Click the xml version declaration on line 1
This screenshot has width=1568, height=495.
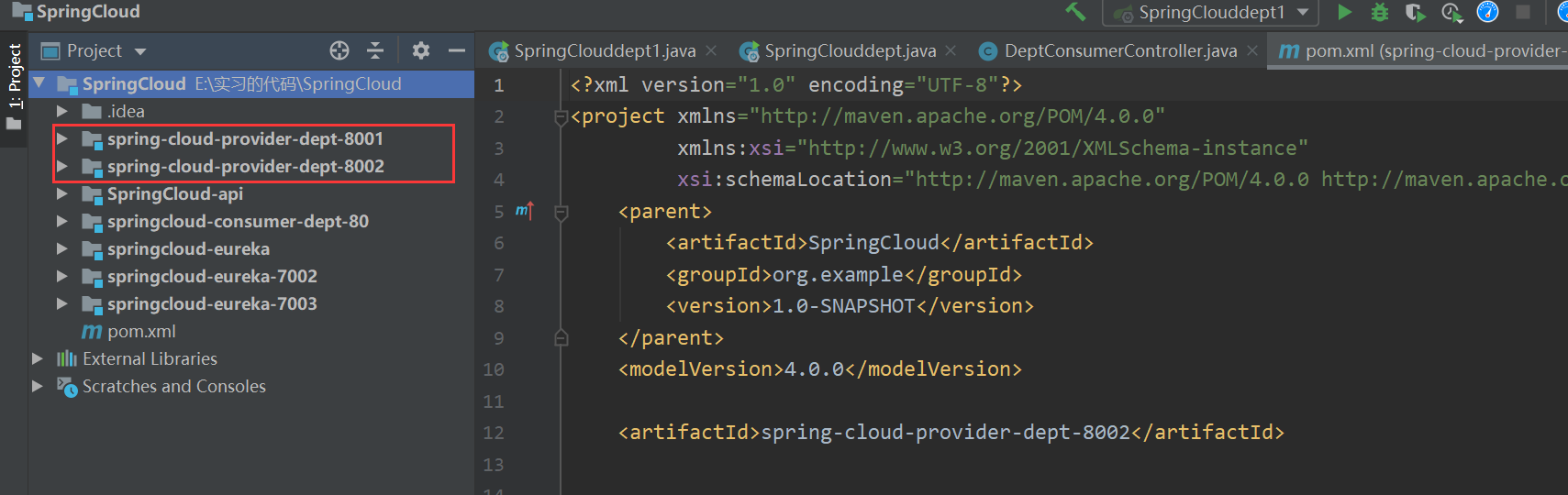[x=796, y=85]
